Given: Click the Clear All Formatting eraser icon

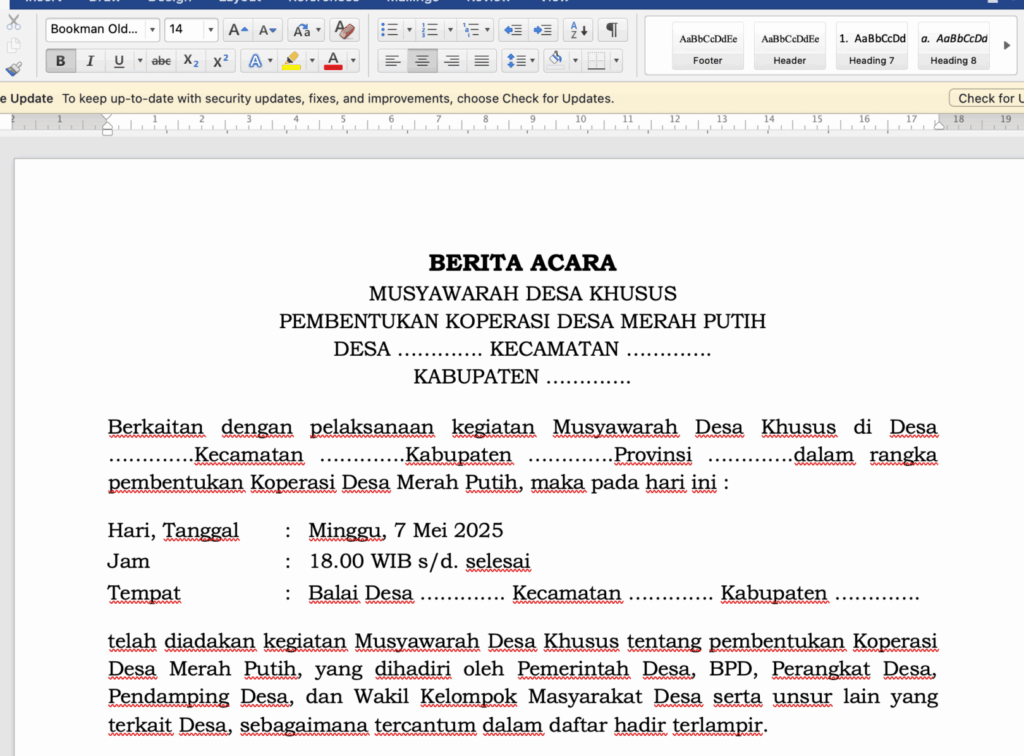Looking at the screenshot, I should (343, 30).
